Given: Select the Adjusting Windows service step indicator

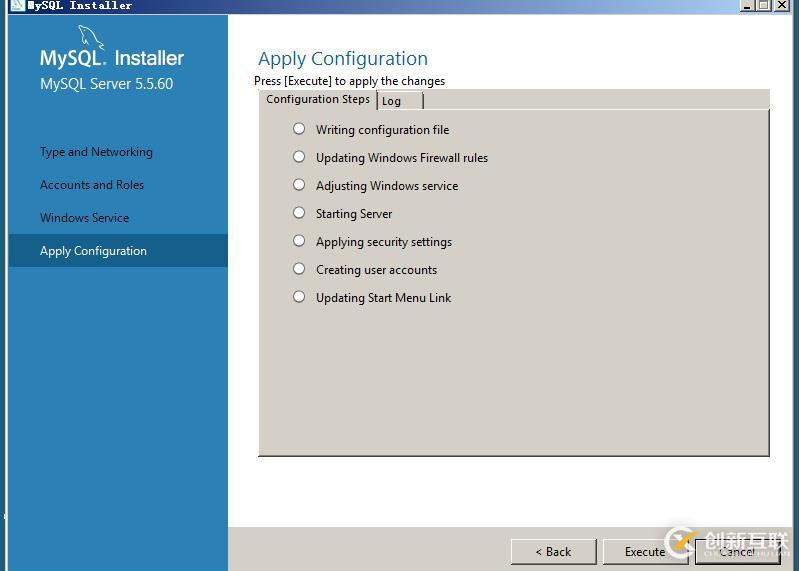Looking at the screenshot, I should 299,185.
